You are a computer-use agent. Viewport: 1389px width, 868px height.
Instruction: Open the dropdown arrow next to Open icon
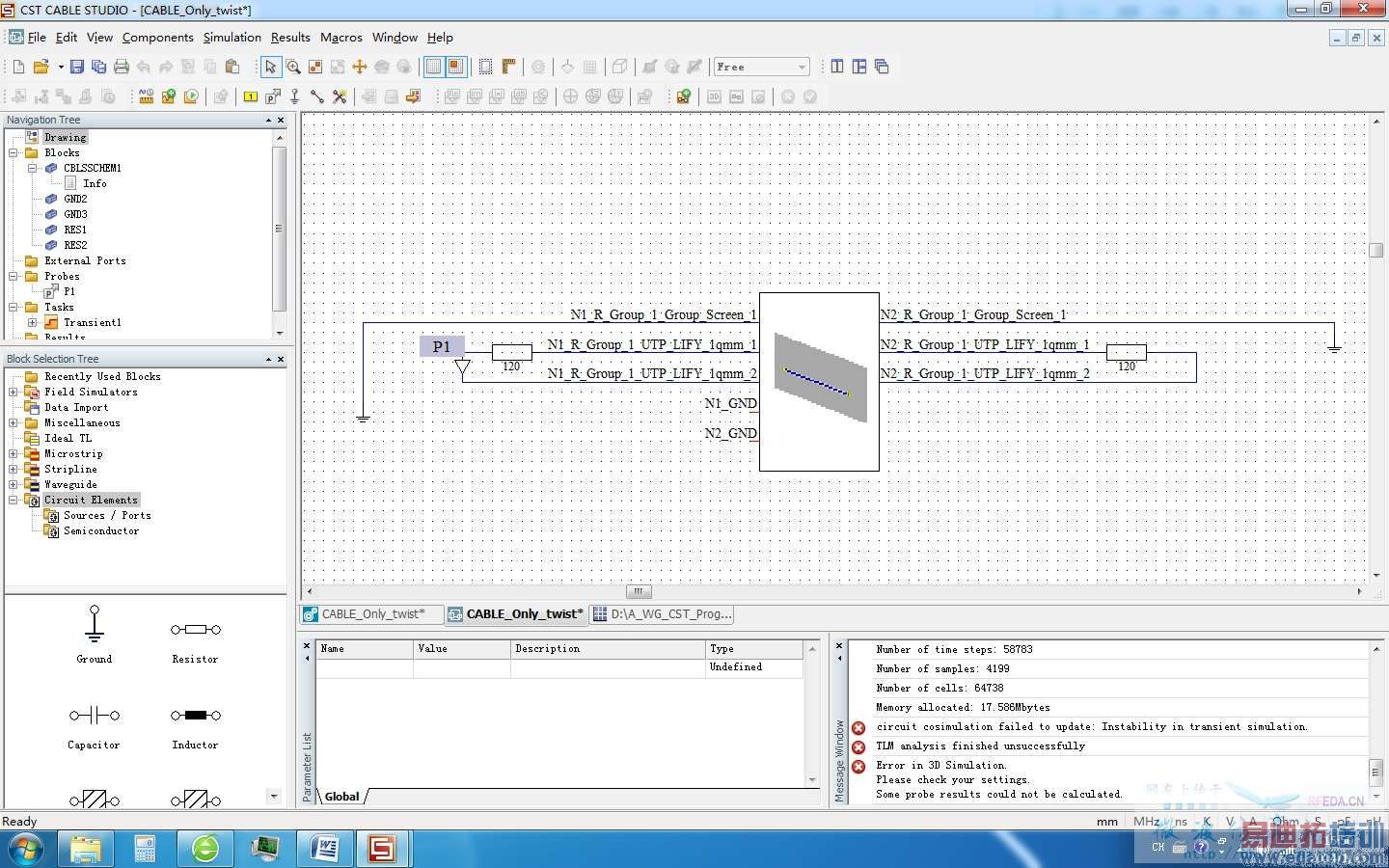(x=60, y=67)
